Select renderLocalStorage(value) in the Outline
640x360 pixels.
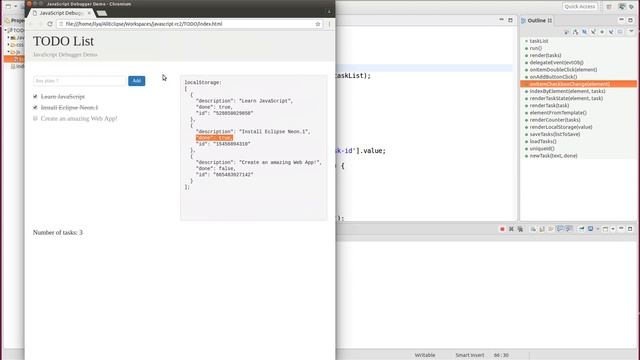pyautogui.click(x=561, y=127)
